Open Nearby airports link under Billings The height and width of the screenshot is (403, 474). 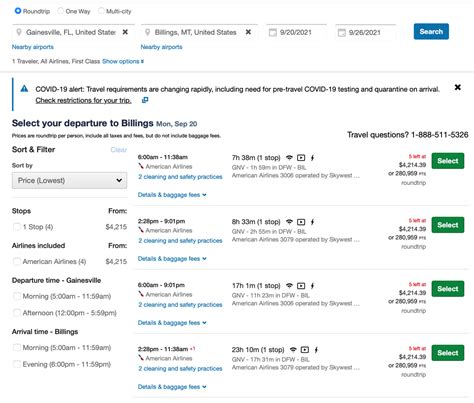[x=161, y=47]
